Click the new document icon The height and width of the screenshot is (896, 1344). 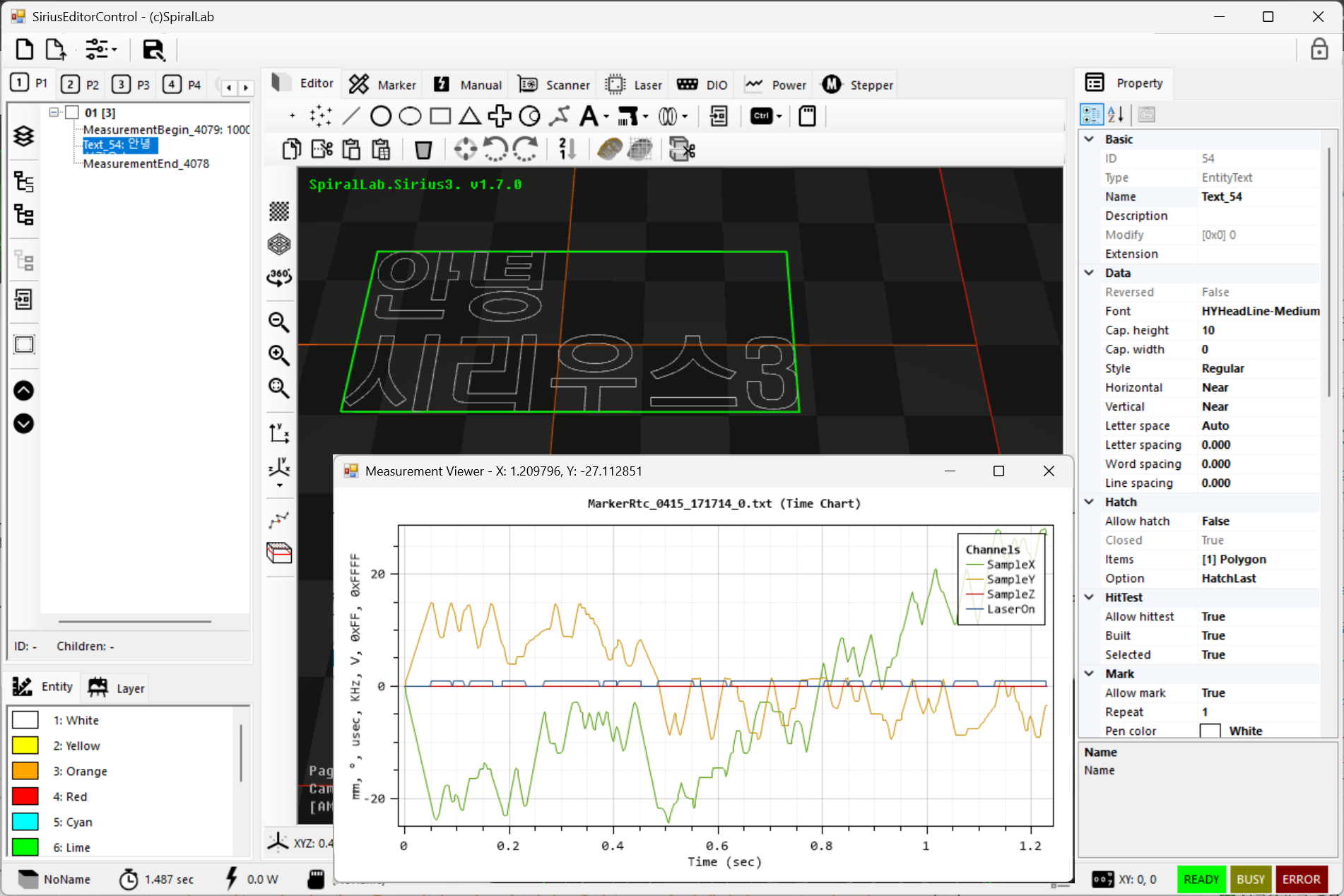click(x=25, y=49)
